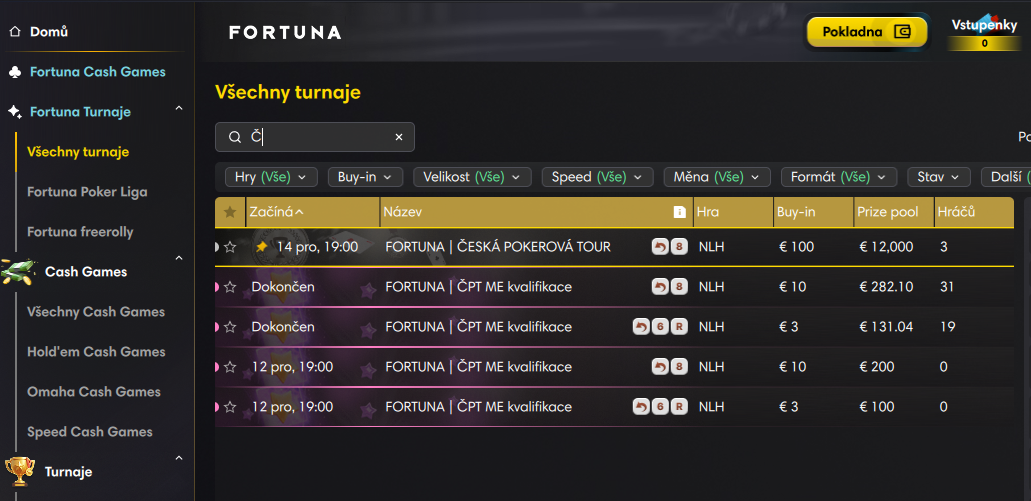The height and width of the screenshot is (501, 1031).
Task: Click the R rebuy badge in €100 prize pool row
Action: tap(679, 407)
